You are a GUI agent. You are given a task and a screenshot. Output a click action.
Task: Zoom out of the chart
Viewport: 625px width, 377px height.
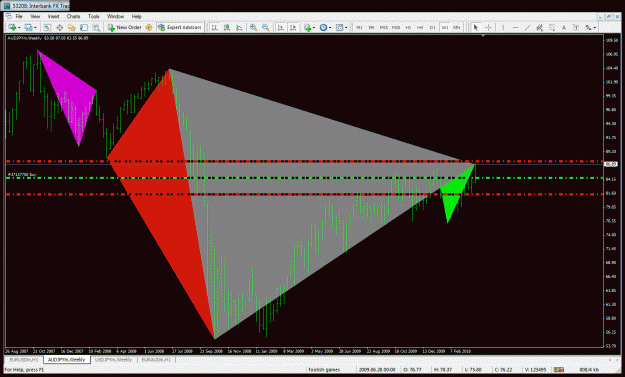(x=265, y=27)
